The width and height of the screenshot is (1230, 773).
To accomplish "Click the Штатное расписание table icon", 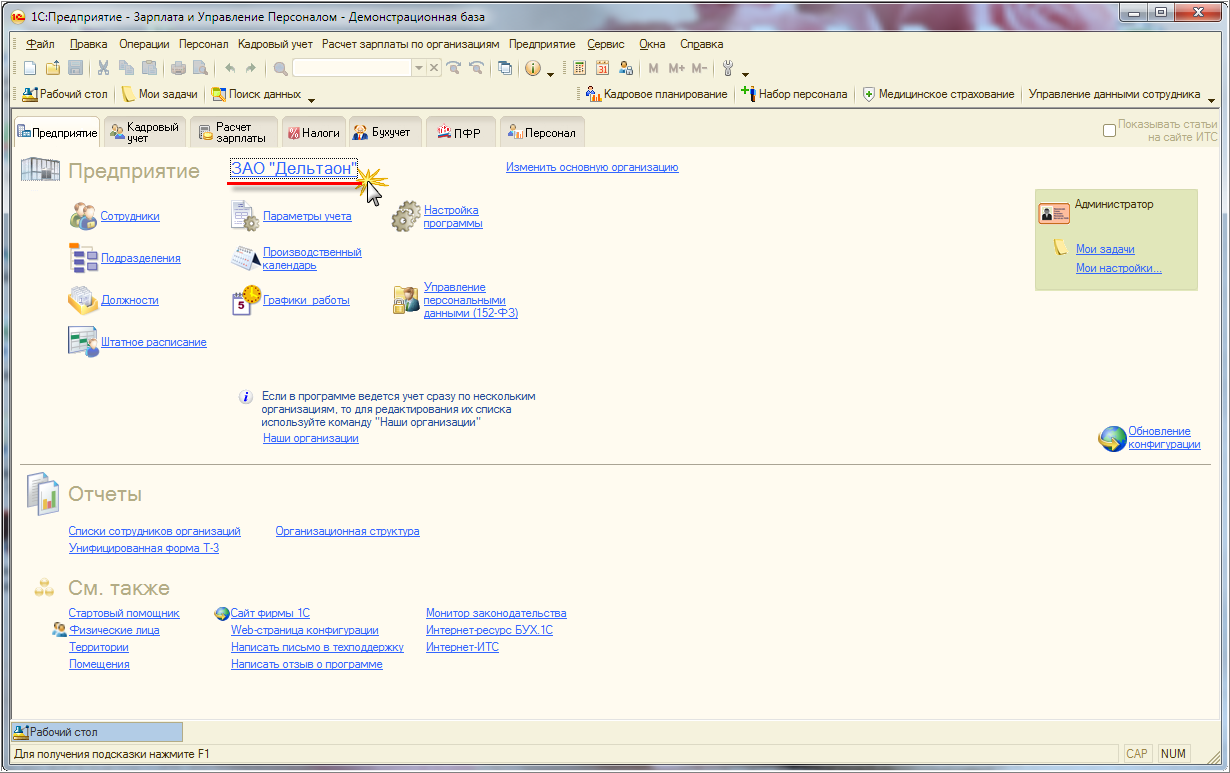I will (83, 341).
